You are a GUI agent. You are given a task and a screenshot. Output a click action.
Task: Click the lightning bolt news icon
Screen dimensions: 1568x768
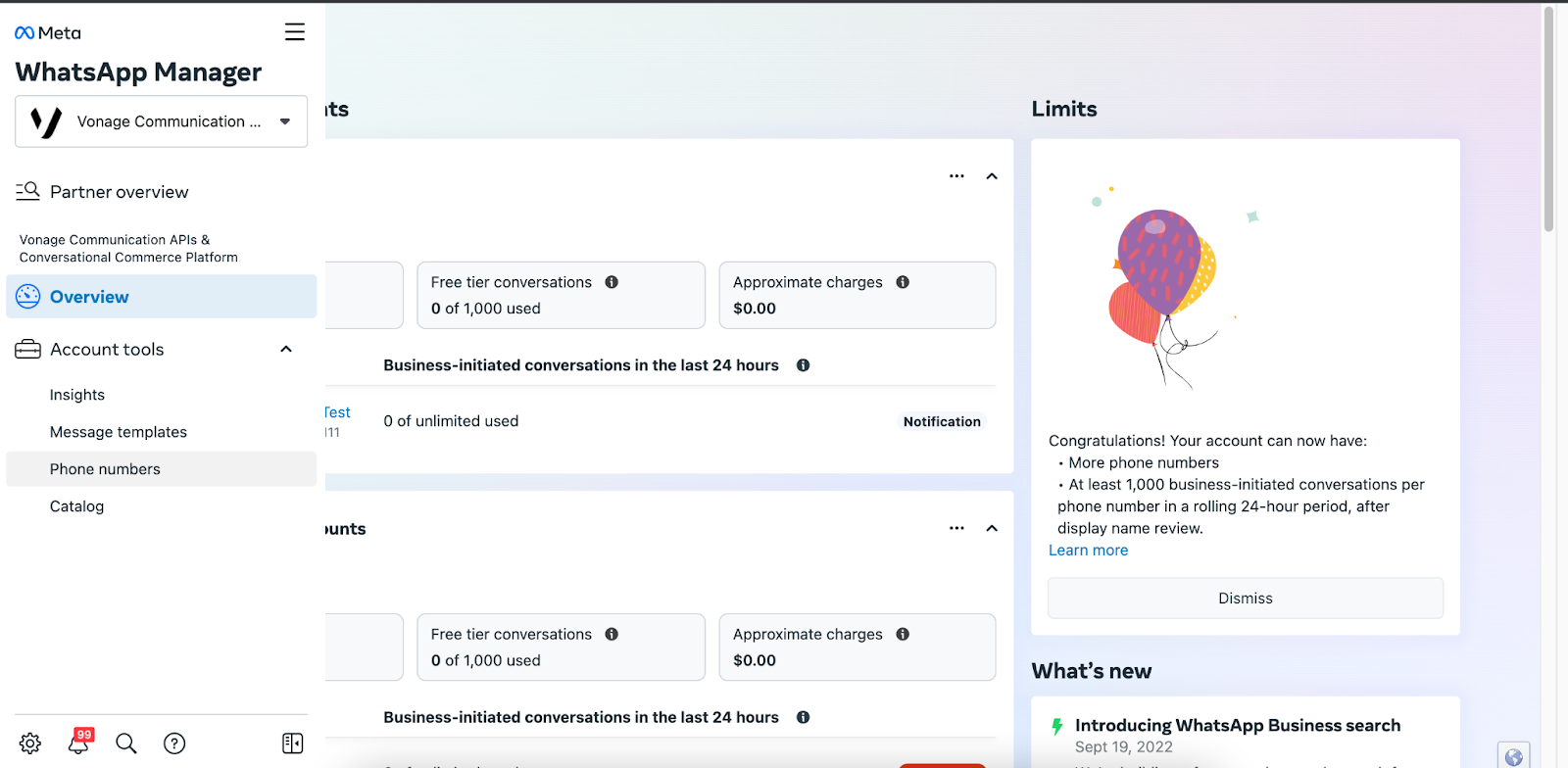point(1056,726)
